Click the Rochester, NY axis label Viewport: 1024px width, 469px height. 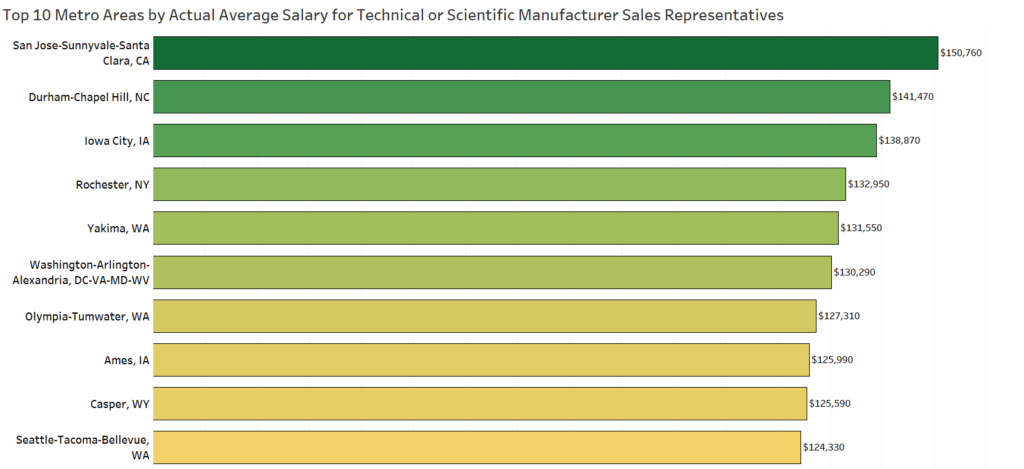pos(112,185)
